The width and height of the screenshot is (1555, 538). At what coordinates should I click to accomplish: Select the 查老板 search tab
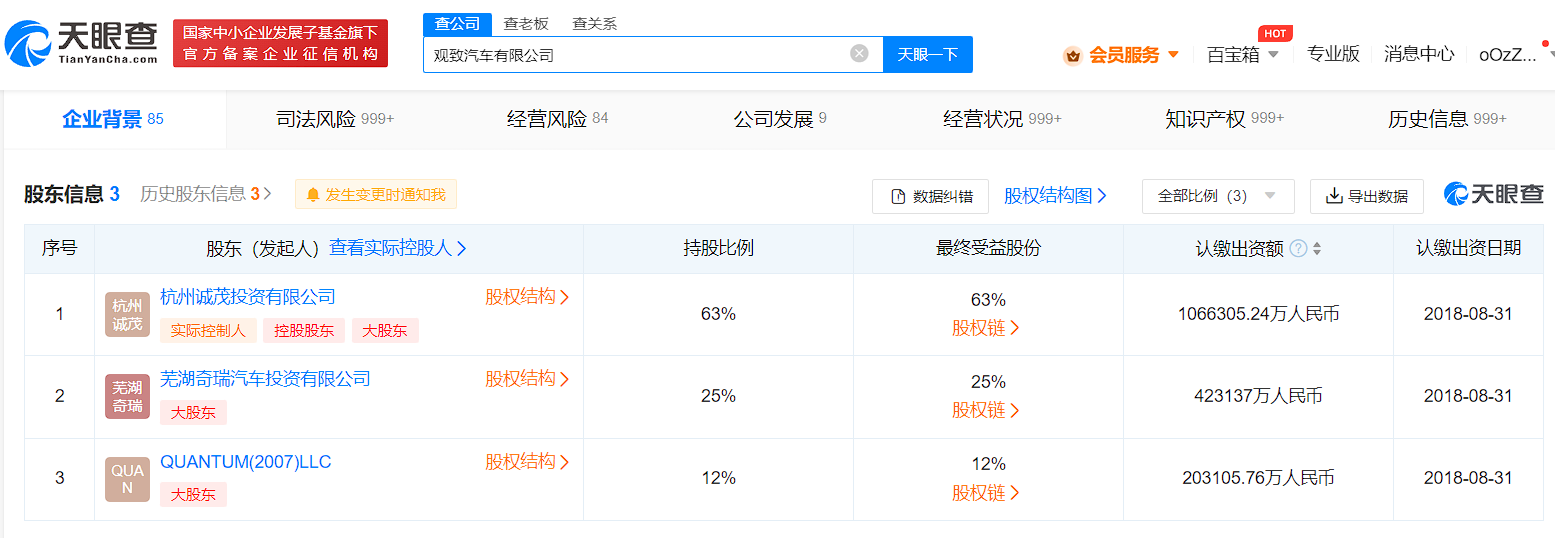[526, 24]
